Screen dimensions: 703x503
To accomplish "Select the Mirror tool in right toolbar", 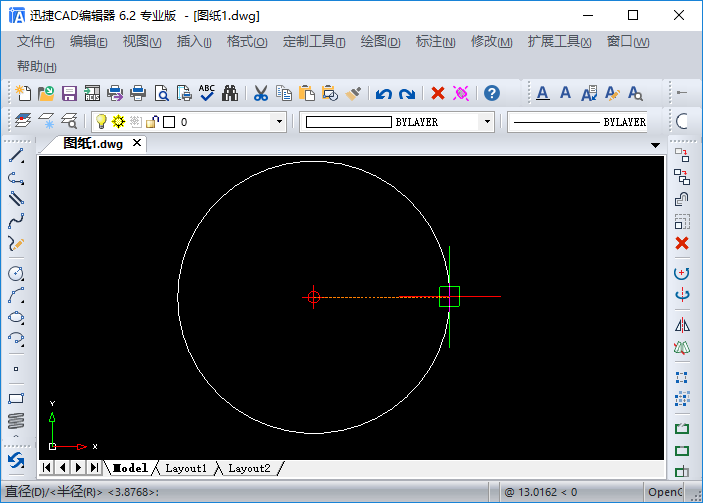I will coord(682,325).
